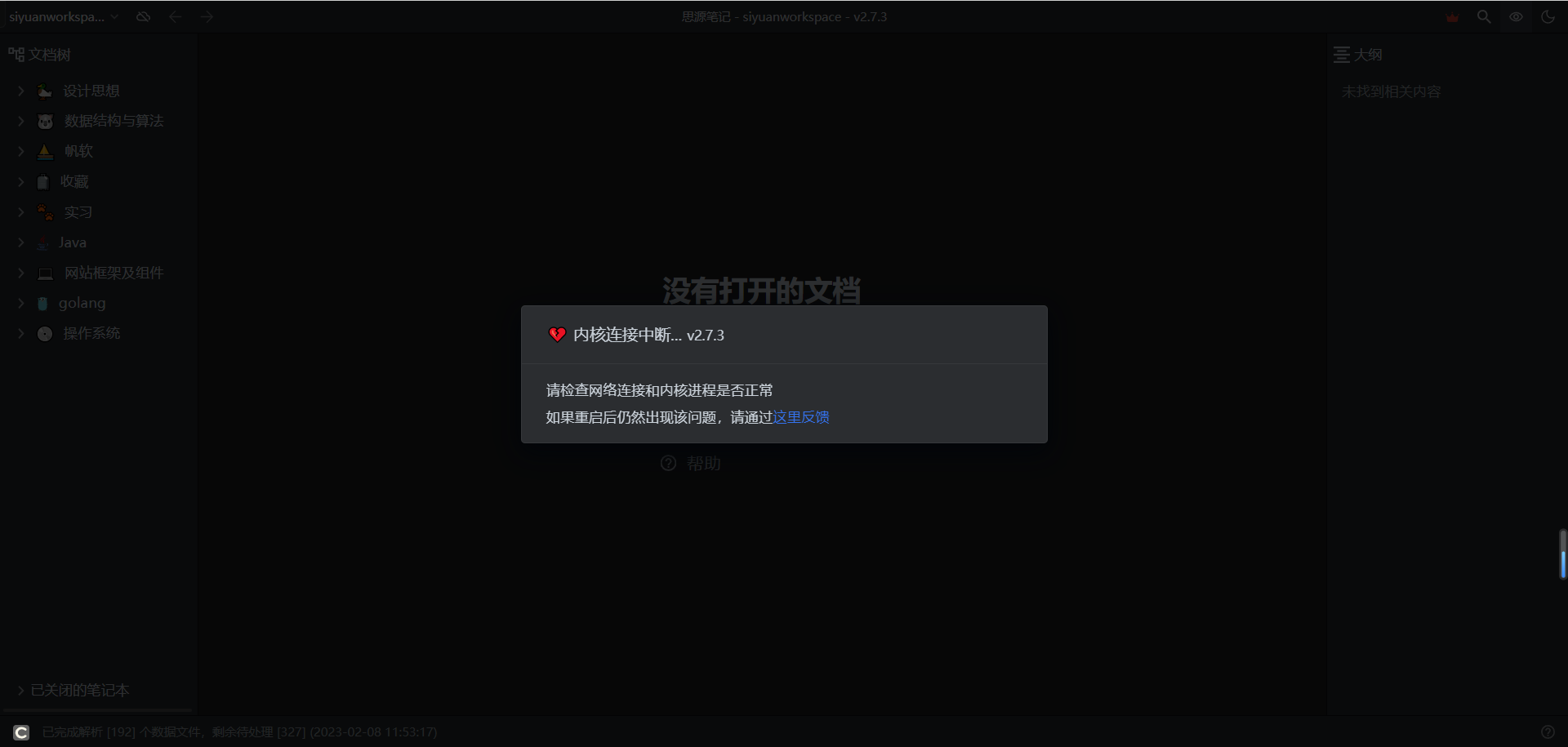Click the golang notebook icon

pos(42,303)
